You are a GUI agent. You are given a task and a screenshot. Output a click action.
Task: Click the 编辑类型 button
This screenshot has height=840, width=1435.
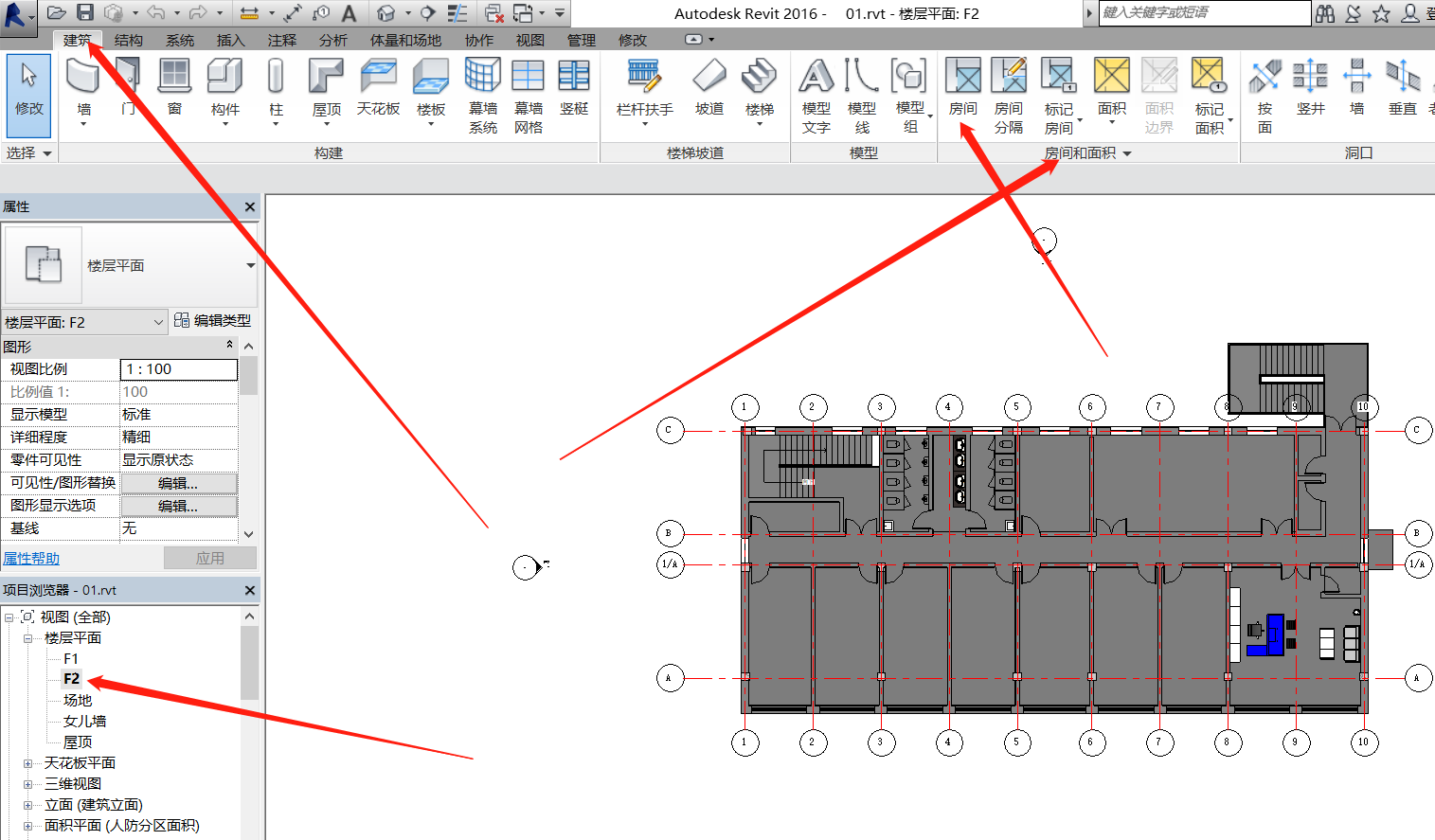click(x=212, y=321)
